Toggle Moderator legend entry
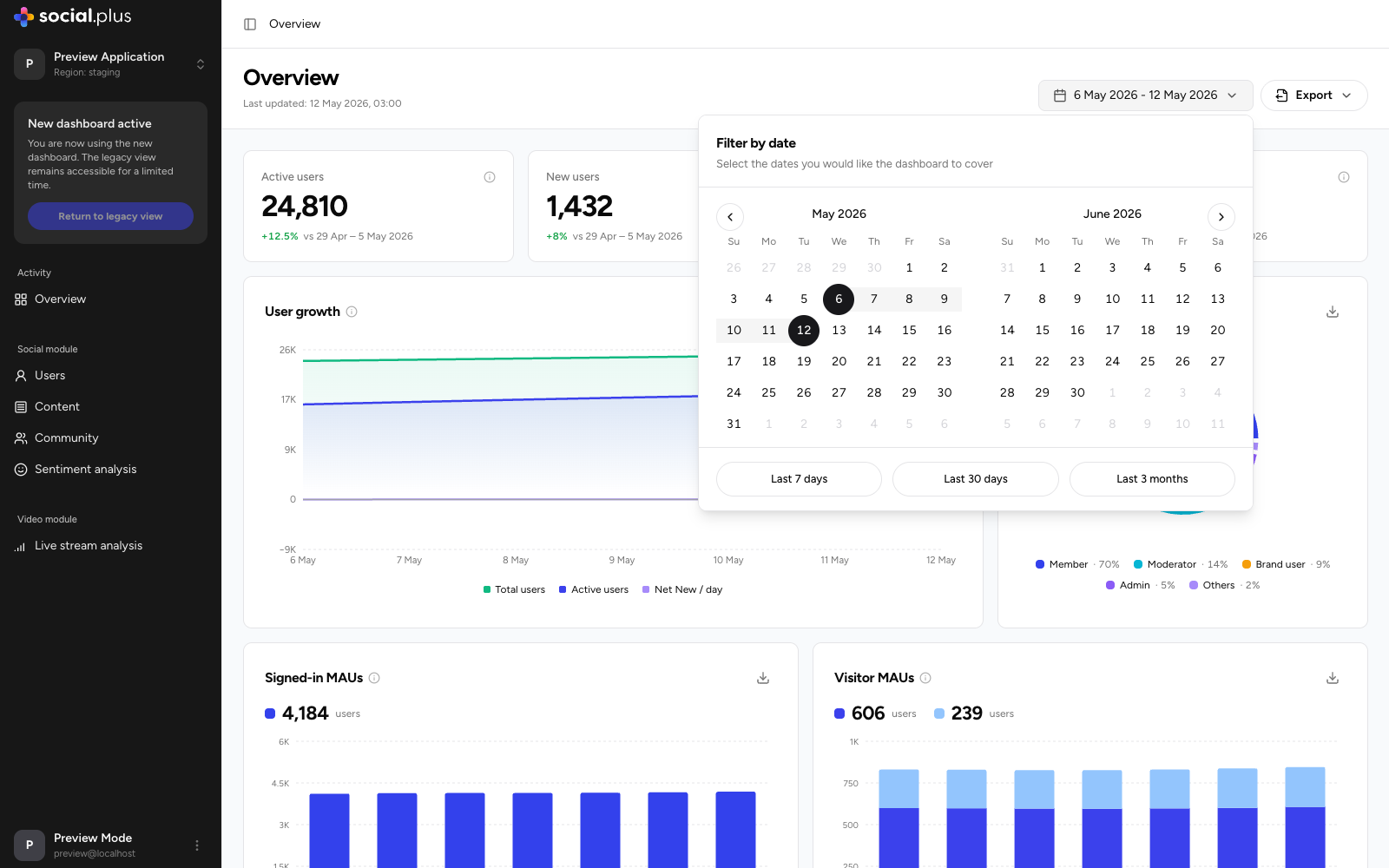The height and width of the screenshot is (868, 1389). pyautogui.click(x=1181, y=564)
